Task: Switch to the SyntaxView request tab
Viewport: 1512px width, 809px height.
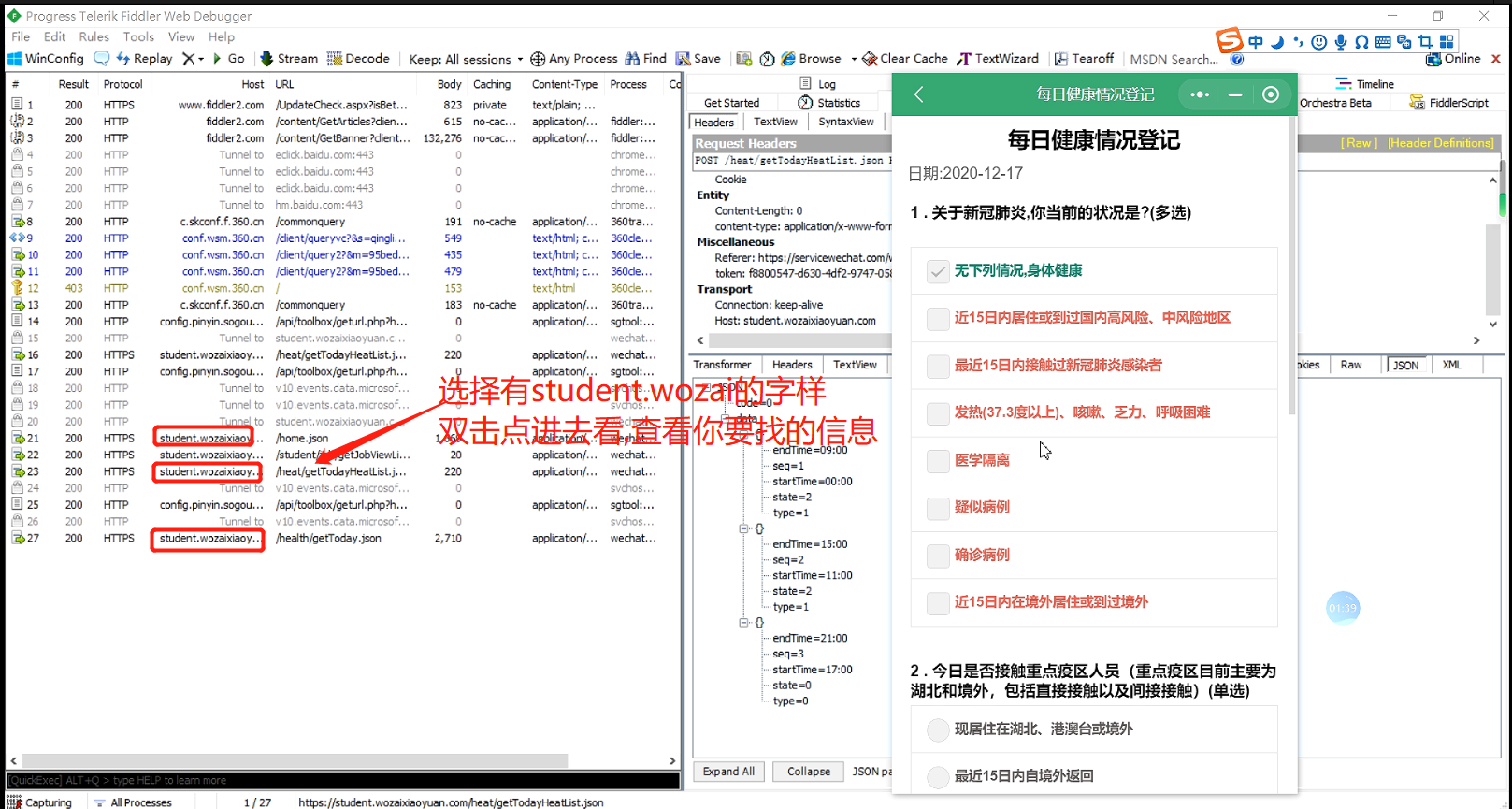Action: (x=846, y=122)
